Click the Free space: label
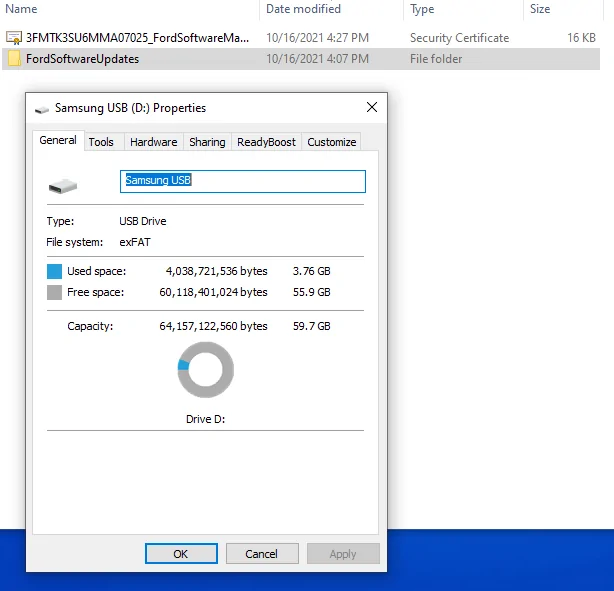Screen dimensions: 614x591 tap(96, 293)
